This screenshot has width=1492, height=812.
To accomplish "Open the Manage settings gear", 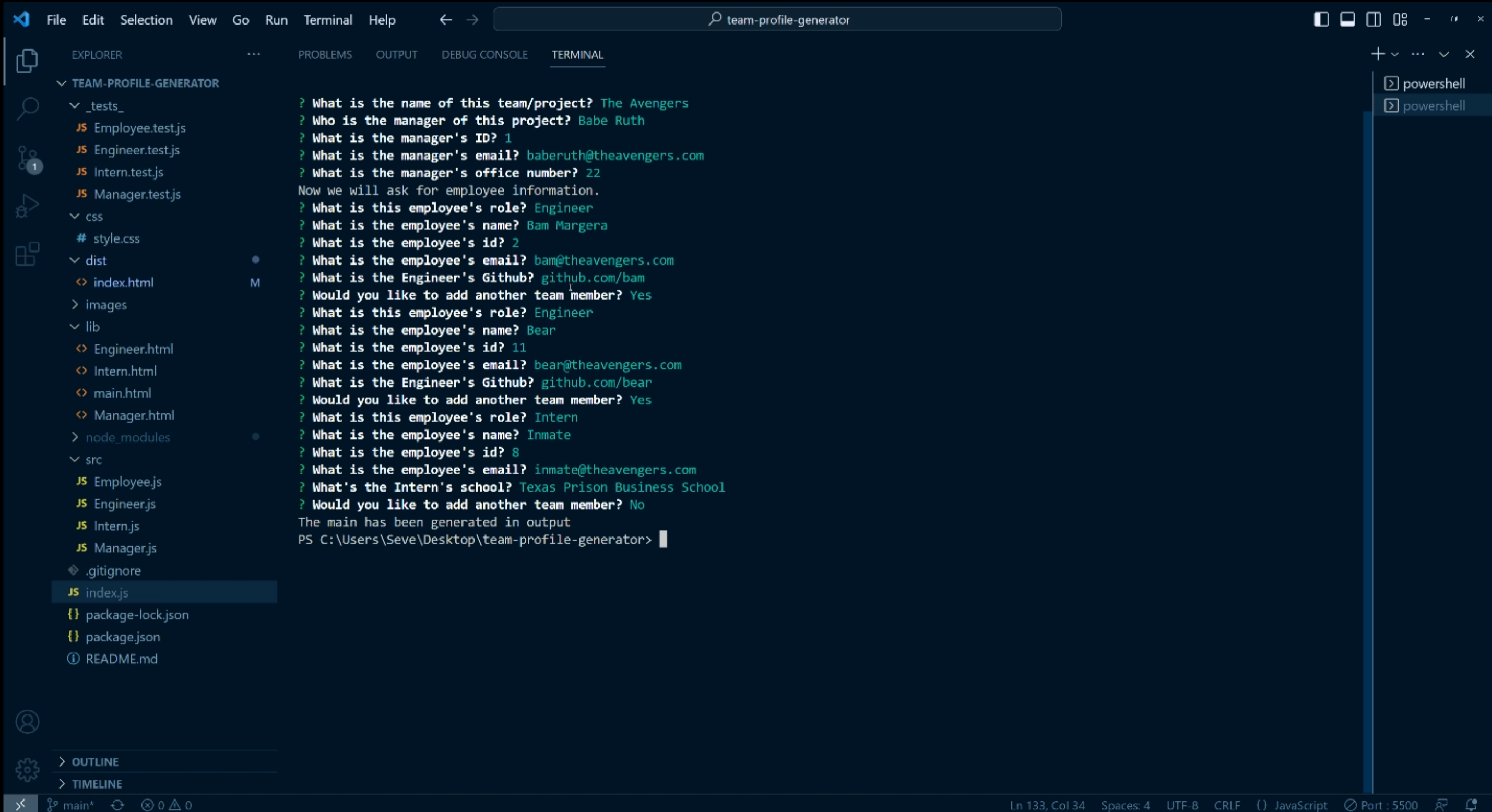I will (27, 770).
